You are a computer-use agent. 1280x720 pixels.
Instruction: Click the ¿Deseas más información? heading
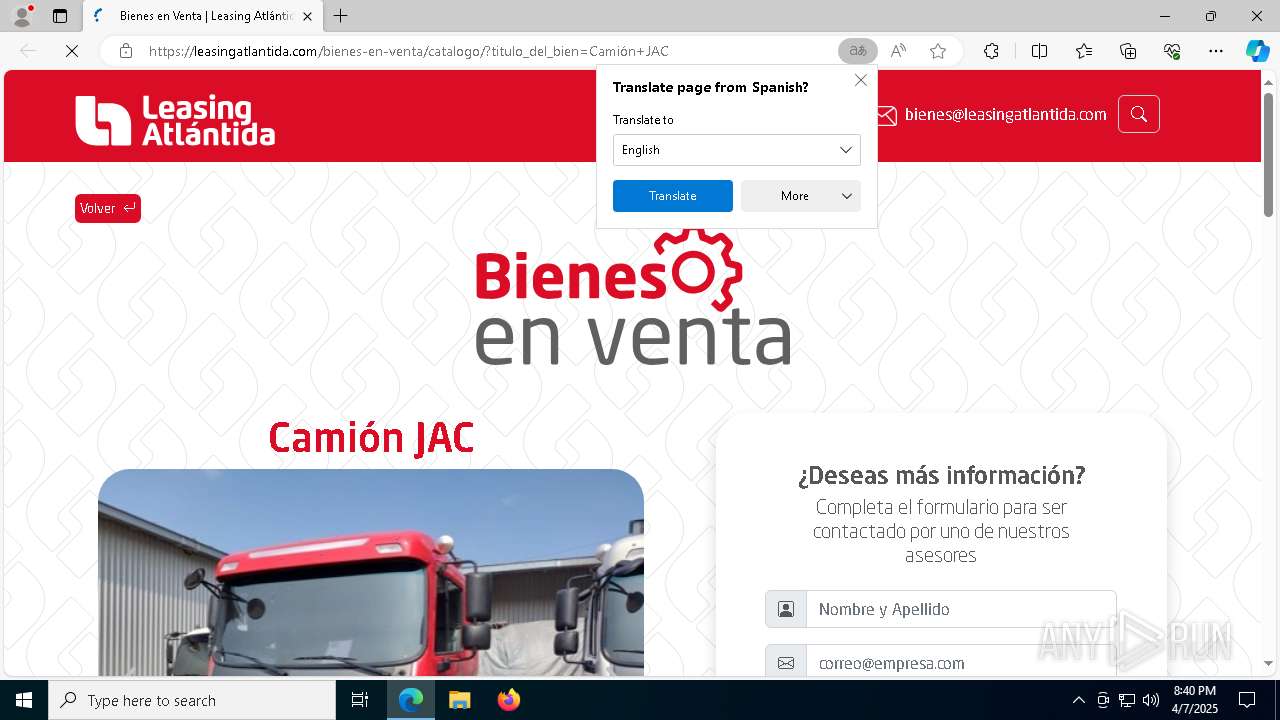941,474
